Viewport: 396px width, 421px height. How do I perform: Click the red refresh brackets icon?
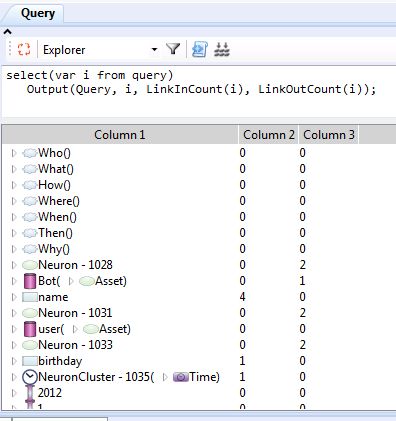(24, 49)
